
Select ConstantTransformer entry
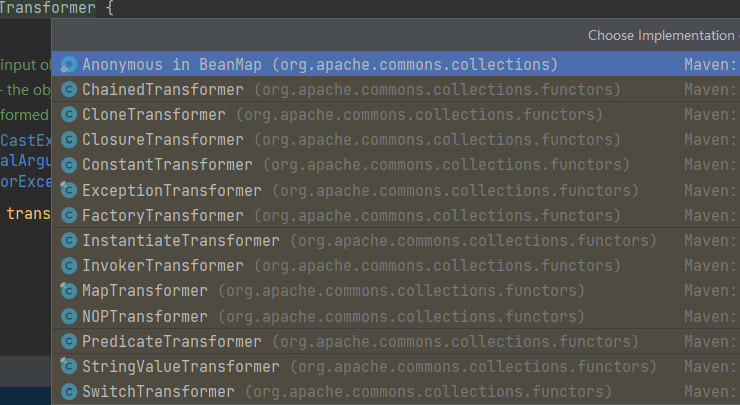395,165
